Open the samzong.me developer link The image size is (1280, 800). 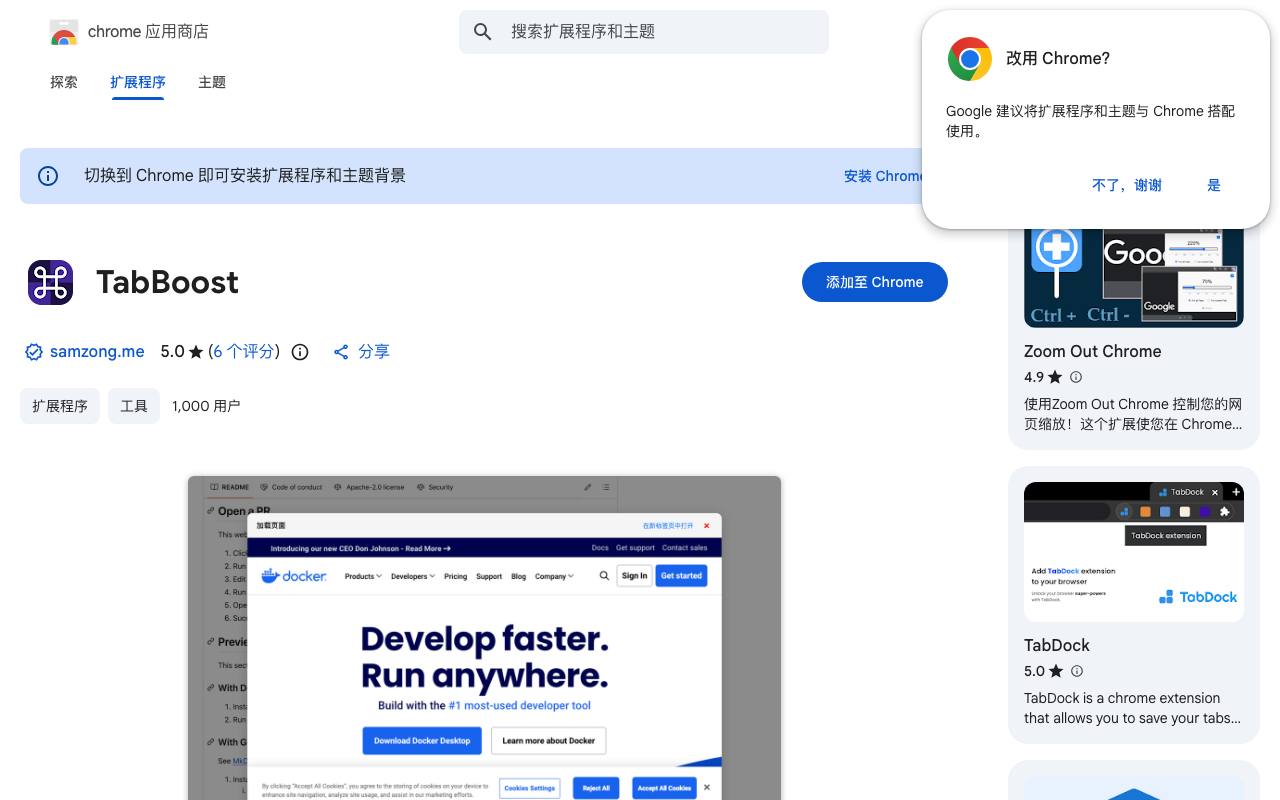click(97, 352)
